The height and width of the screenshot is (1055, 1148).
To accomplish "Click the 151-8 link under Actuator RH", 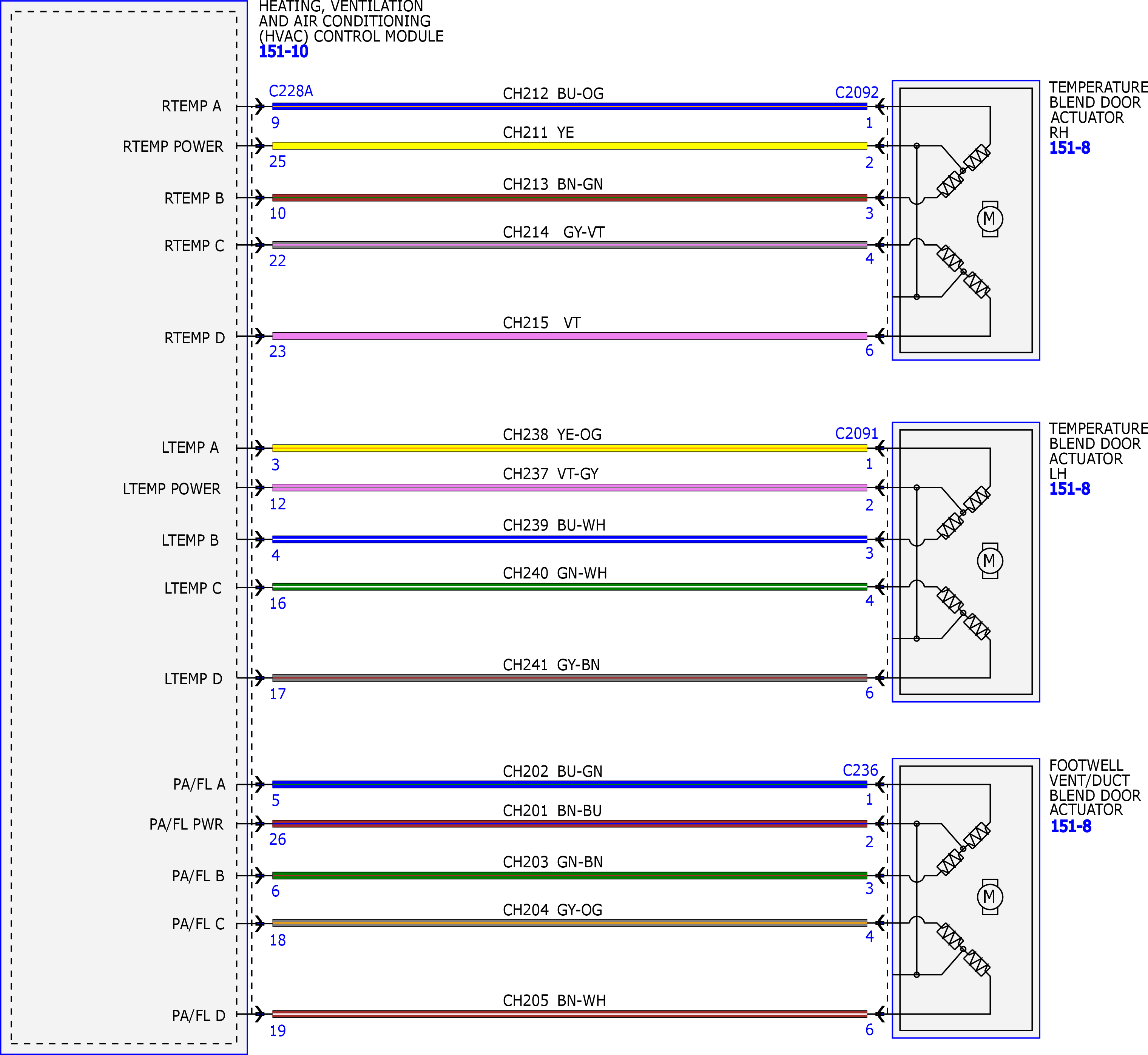I will pos(1069,148).
